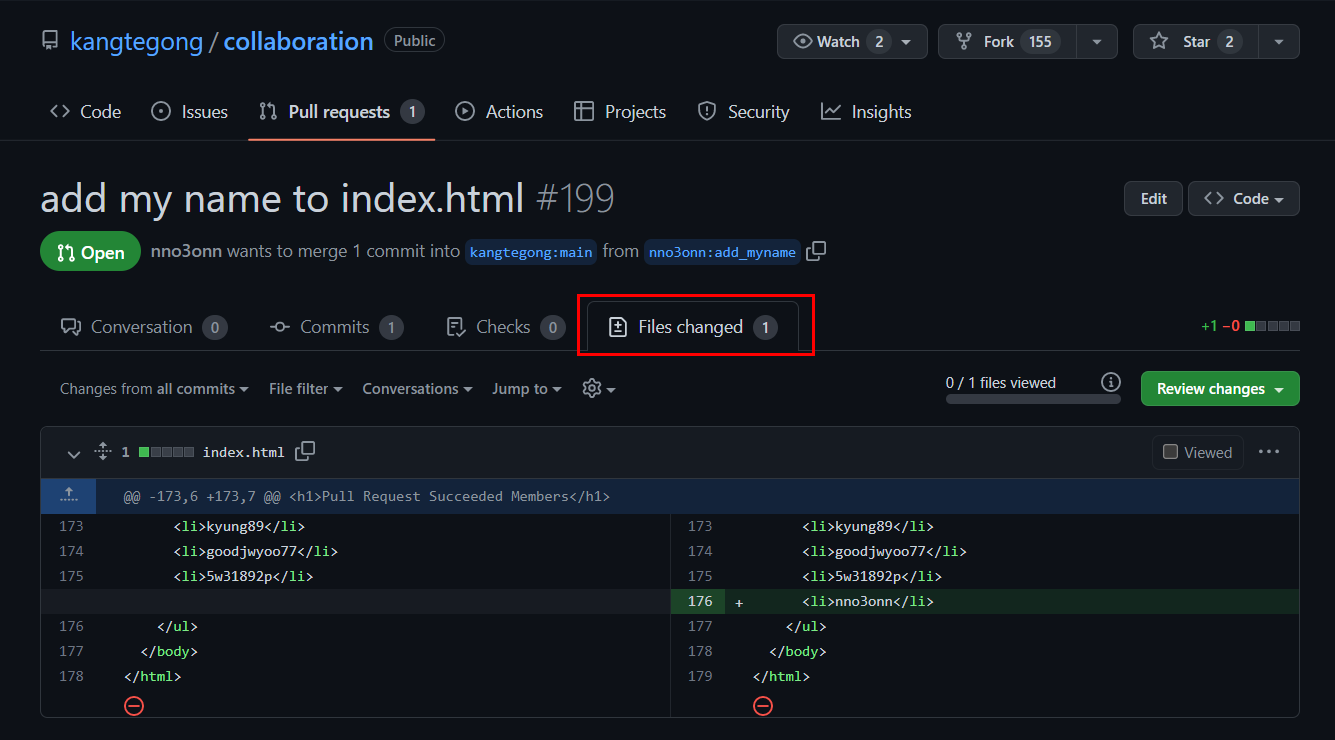Open the Code dropdown button
Screen dimensions: 1335x740
[x=1243, y=198]
